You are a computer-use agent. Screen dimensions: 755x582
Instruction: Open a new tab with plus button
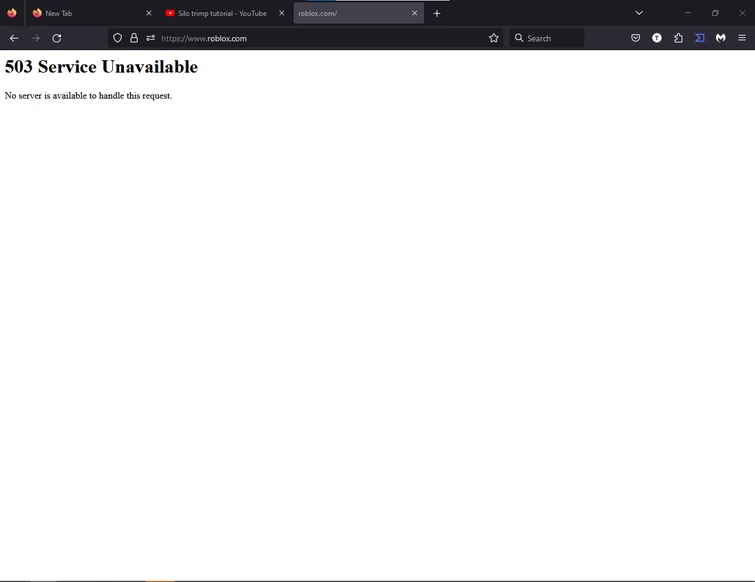coord(437,13)
